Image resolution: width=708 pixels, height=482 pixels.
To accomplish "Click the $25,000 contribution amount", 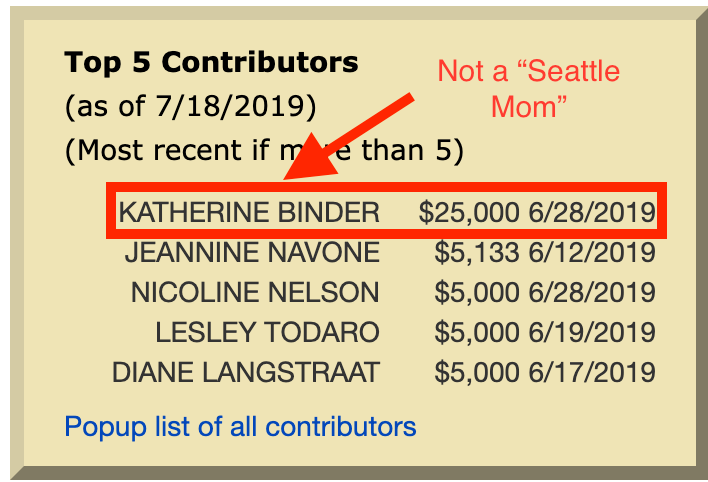I will point(469,212).
